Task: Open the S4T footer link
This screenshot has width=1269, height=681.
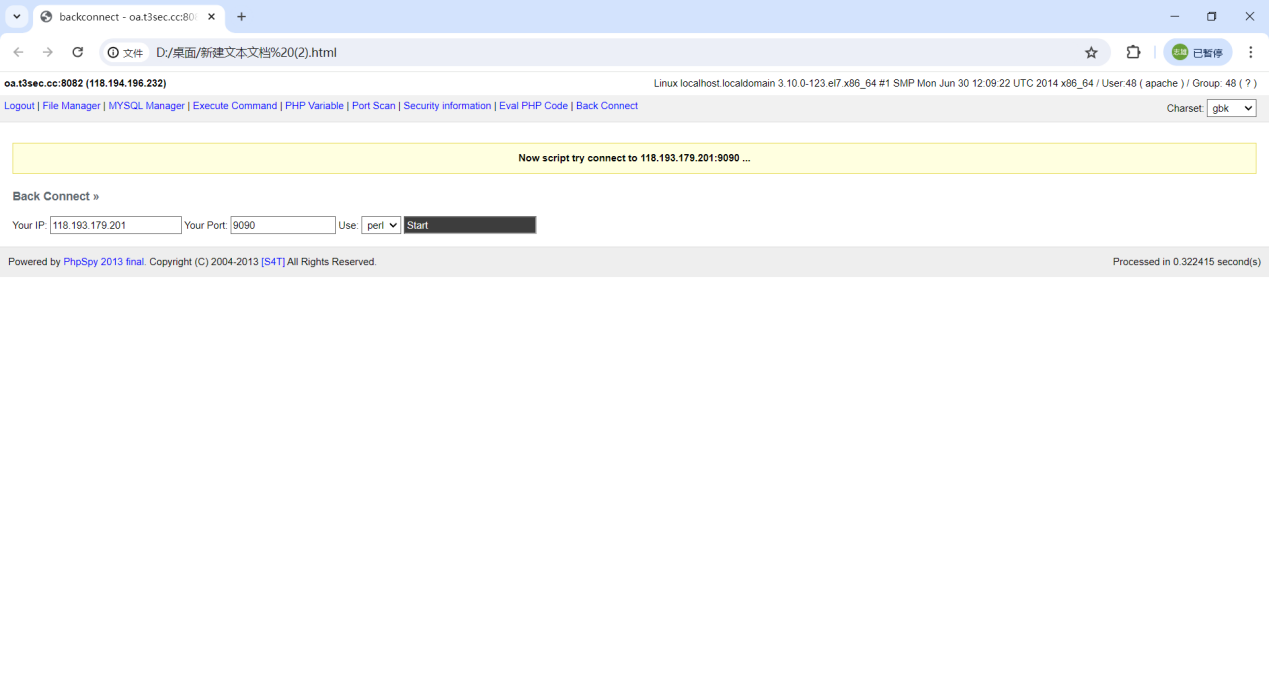Action: [273, 262]
